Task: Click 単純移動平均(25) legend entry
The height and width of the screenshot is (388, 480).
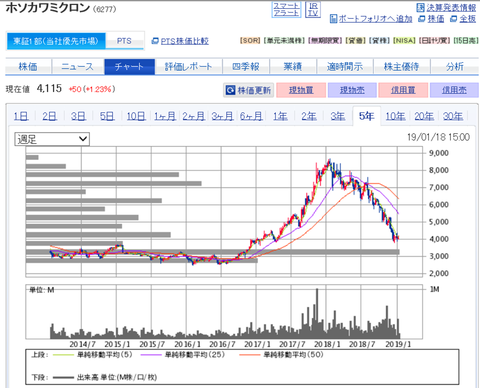Action: pos(183,355)
